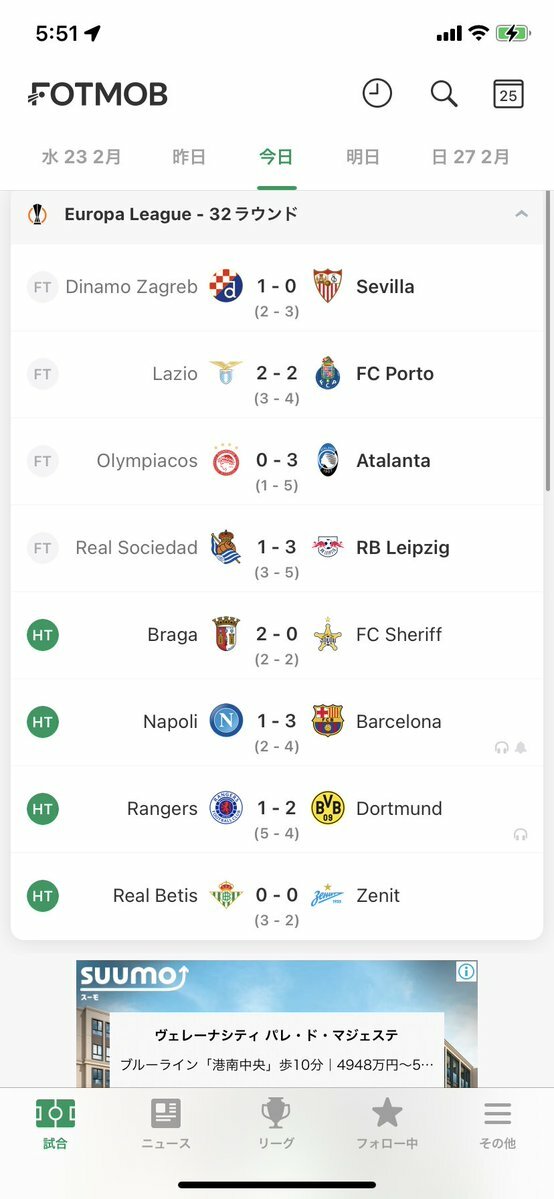Select 水 23 2月 date tab
The image size is (554, 1199).
pyautogui.click(x=82, y=157)
